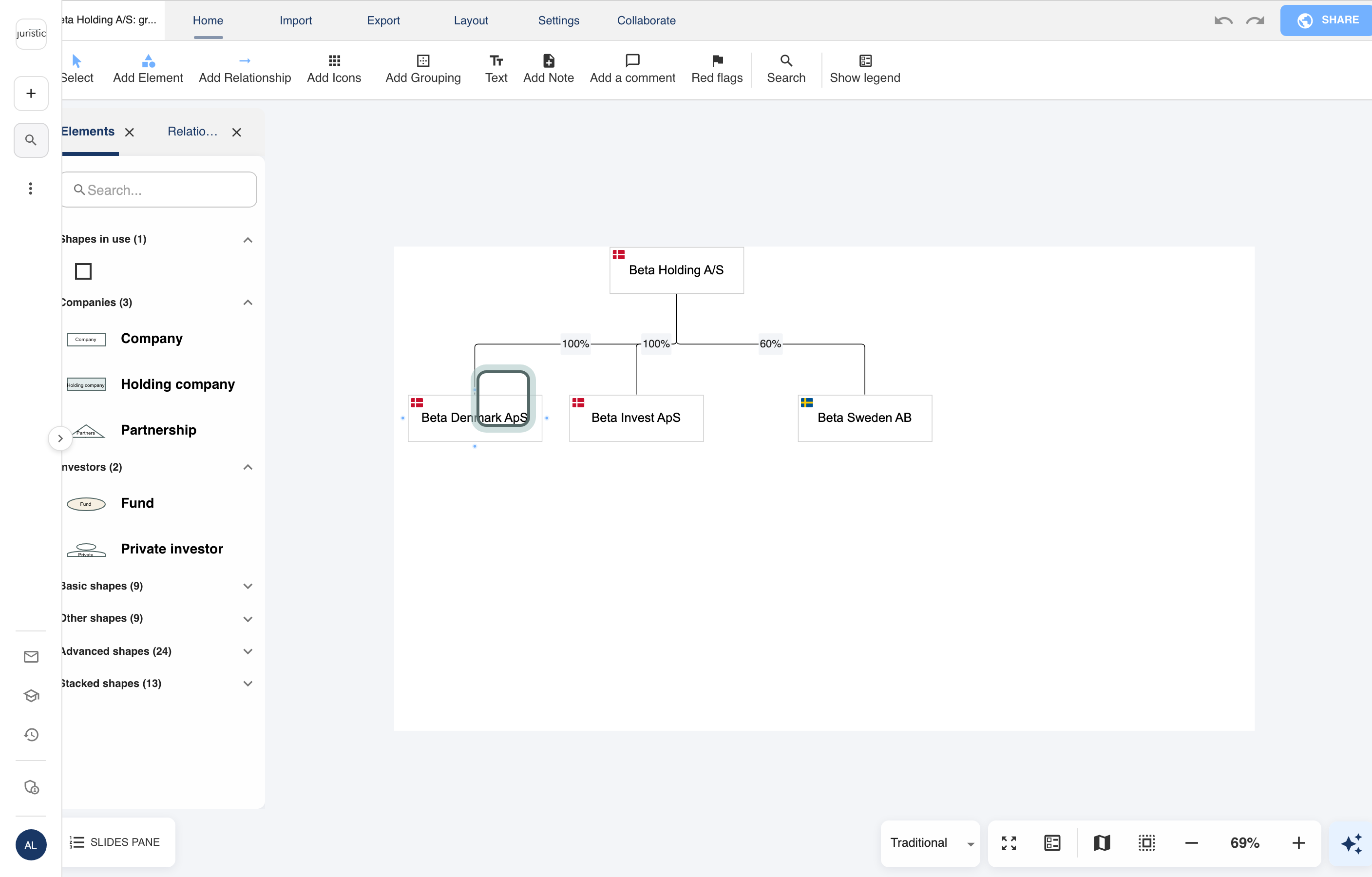This screenshot has width=1372, height=877.
Task: Show the legend
Action: [864, 69]
